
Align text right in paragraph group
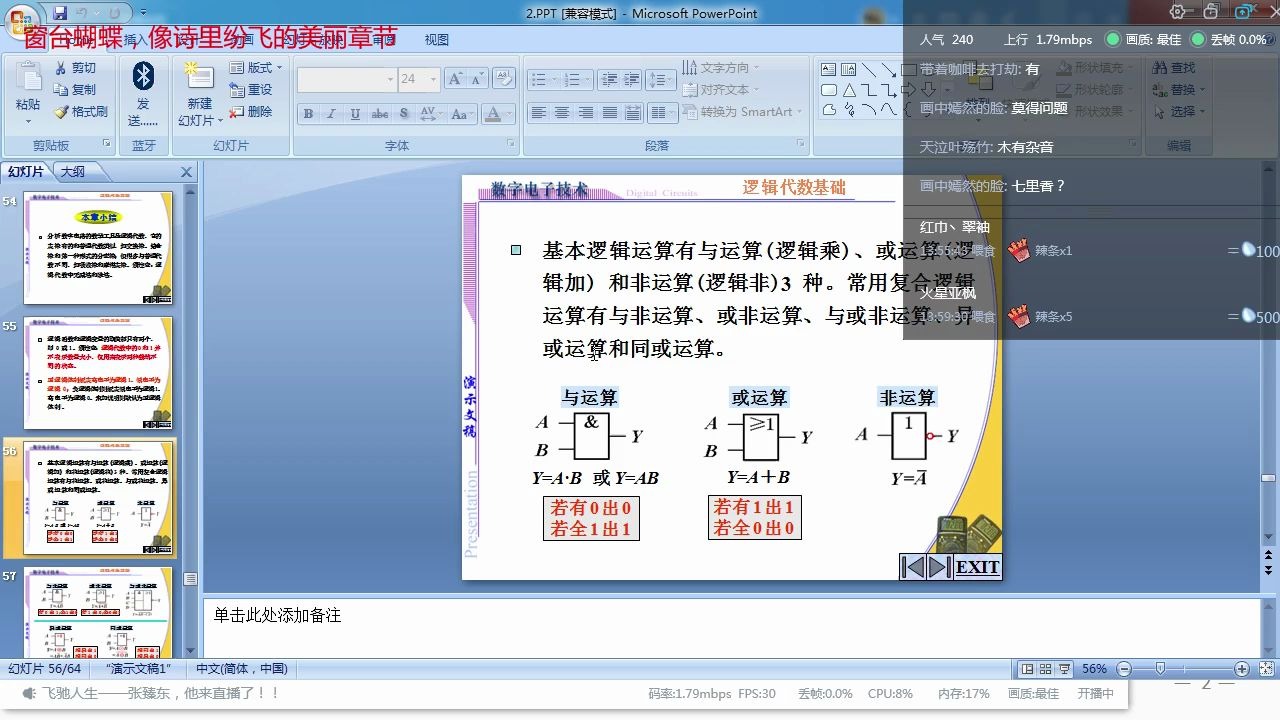tap(585, 113)
